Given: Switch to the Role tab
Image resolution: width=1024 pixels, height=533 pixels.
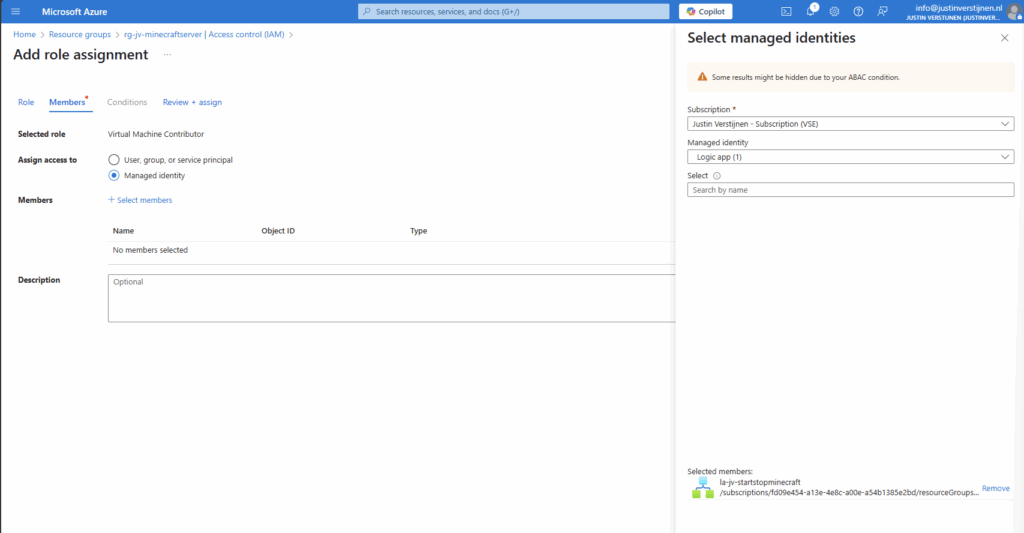Looking at the screenshot, I should point(26,102).
